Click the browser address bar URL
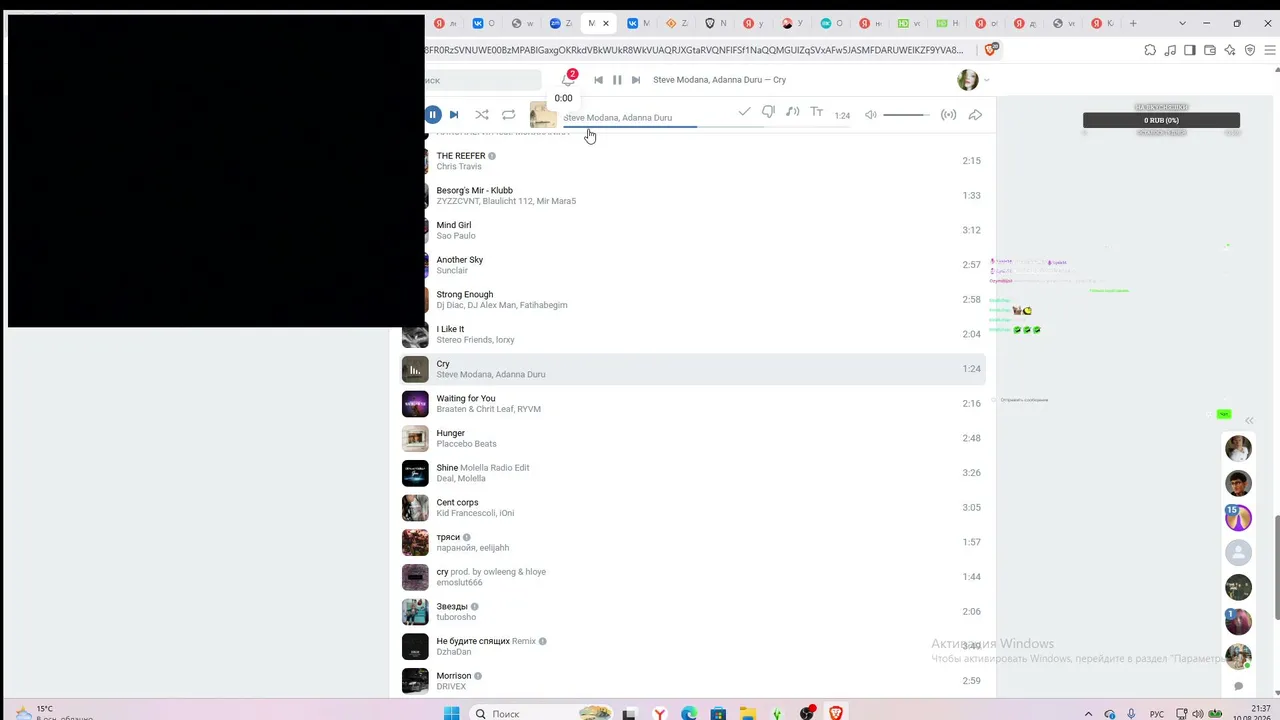This screenshot has width=1280, height=720. click(x=694, y=50)
